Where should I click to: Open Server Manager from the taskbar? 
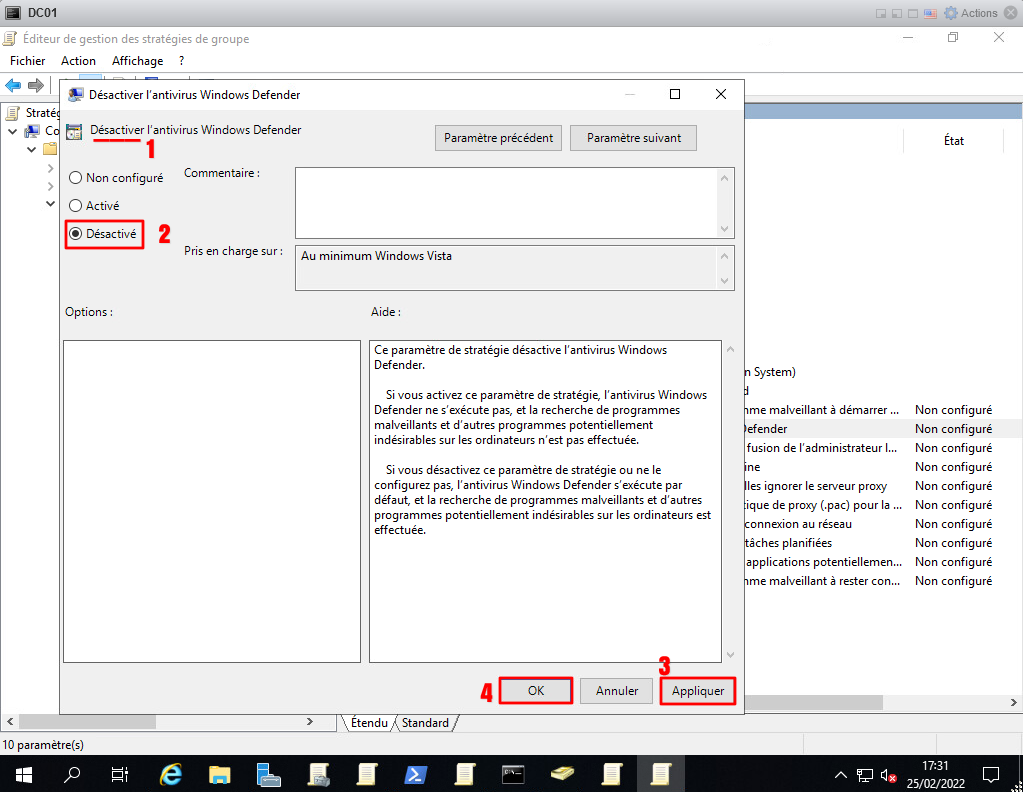269,774
